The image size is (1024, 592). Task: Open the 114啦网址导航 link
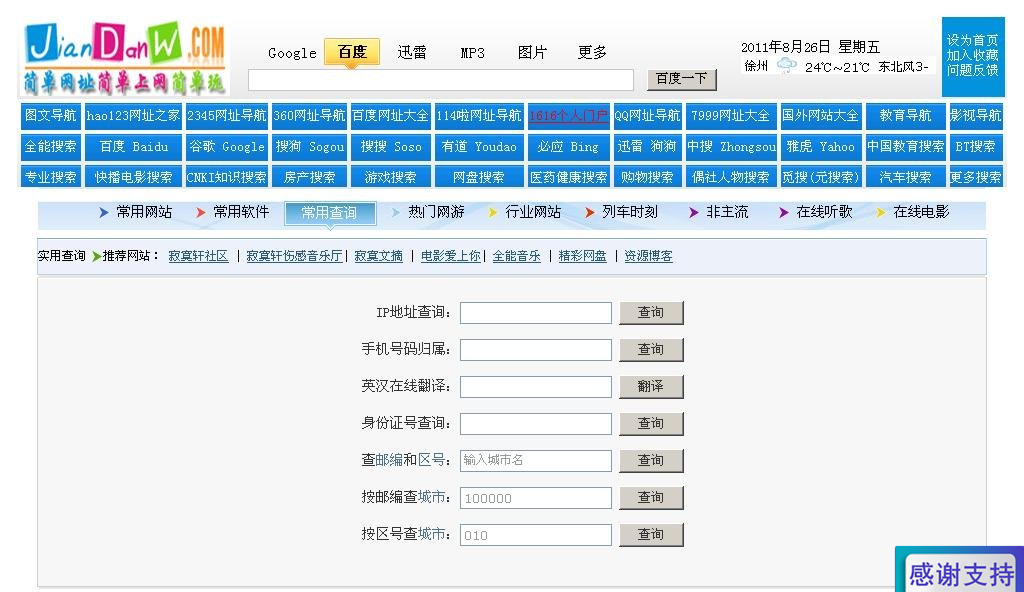tap(479, 116)
